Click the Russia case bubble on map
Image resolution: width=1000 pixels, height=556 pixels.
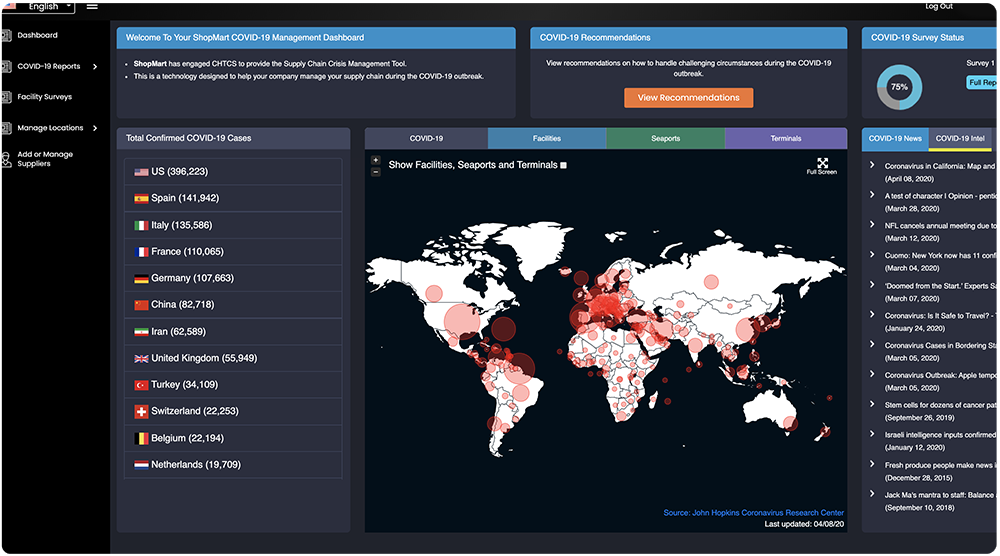(710, 282)
